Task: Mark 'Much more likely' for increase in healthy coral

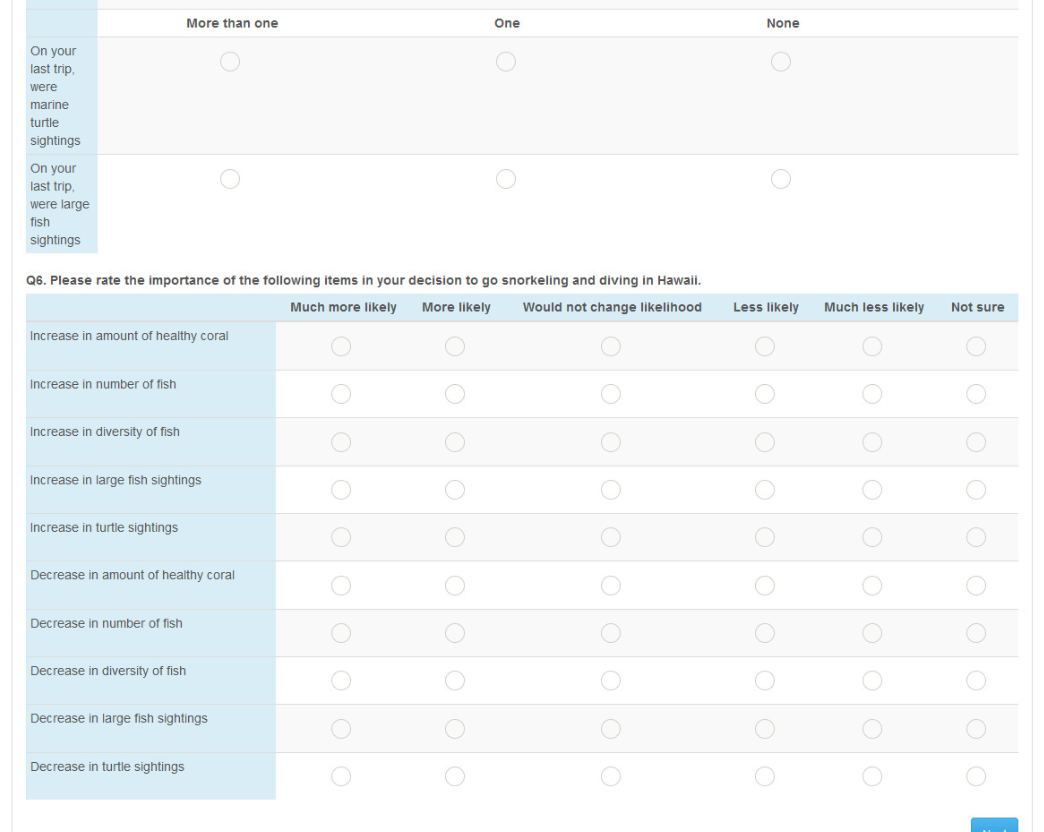Action: click(x=341, y=346)
